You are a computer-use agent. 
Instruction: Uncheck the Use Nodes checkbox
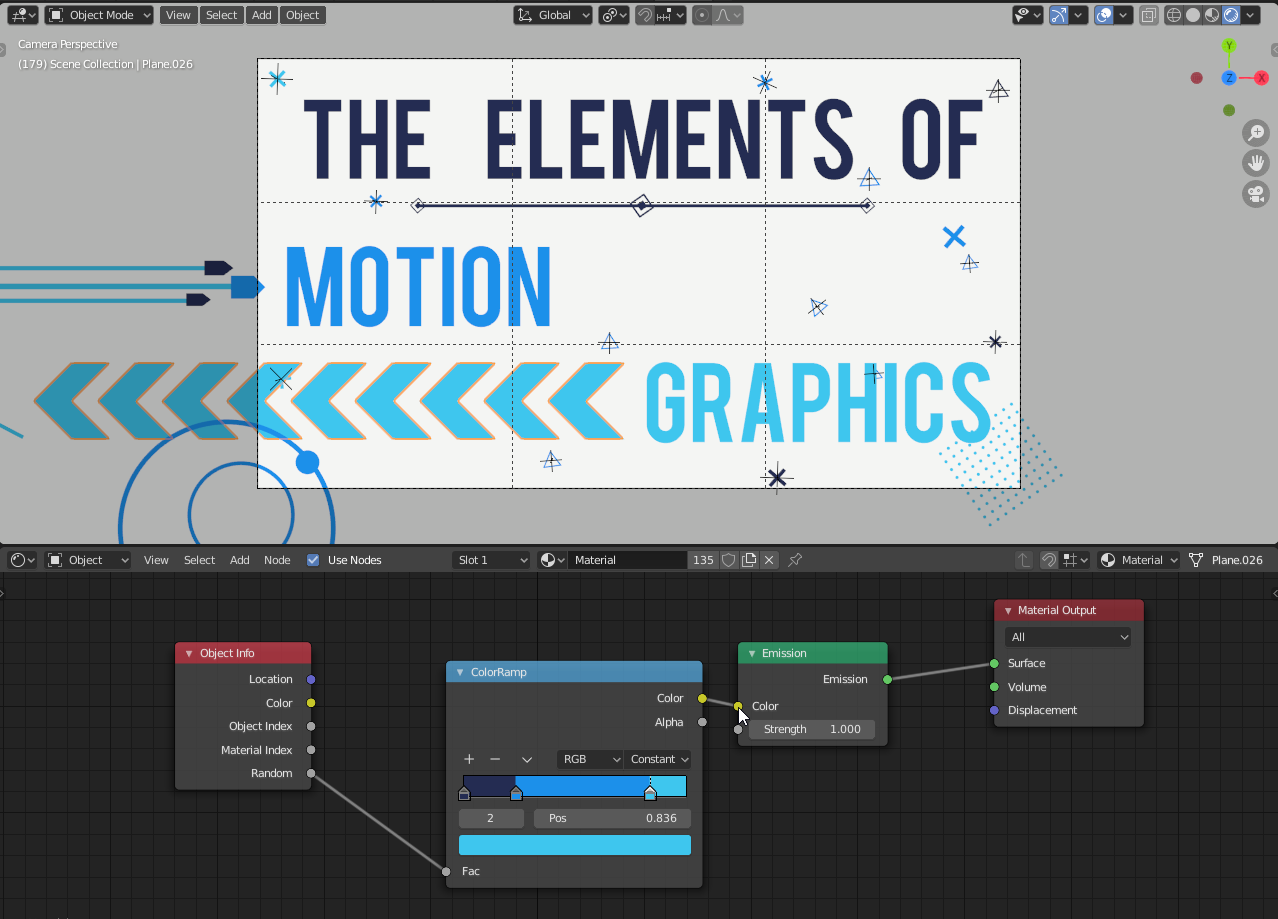313,560
